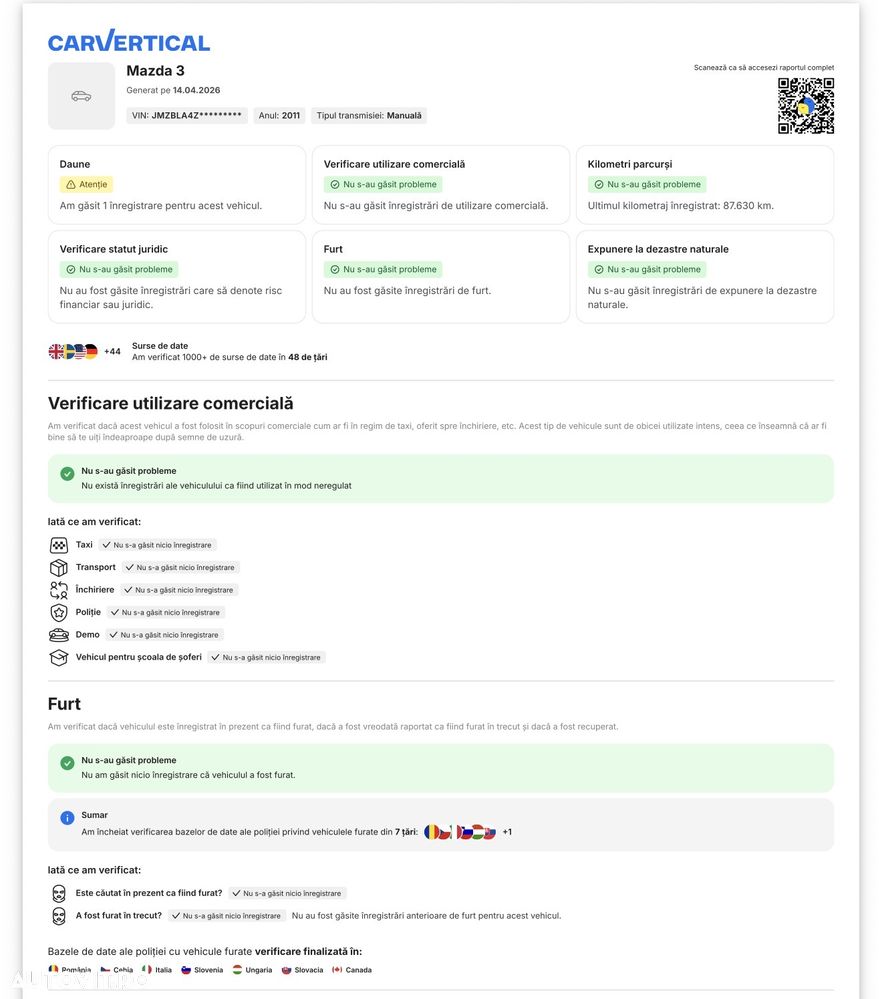Click the +1 stolen-database countries counter
The width and height of the screenshot is (882, 999).
point(507,832)
